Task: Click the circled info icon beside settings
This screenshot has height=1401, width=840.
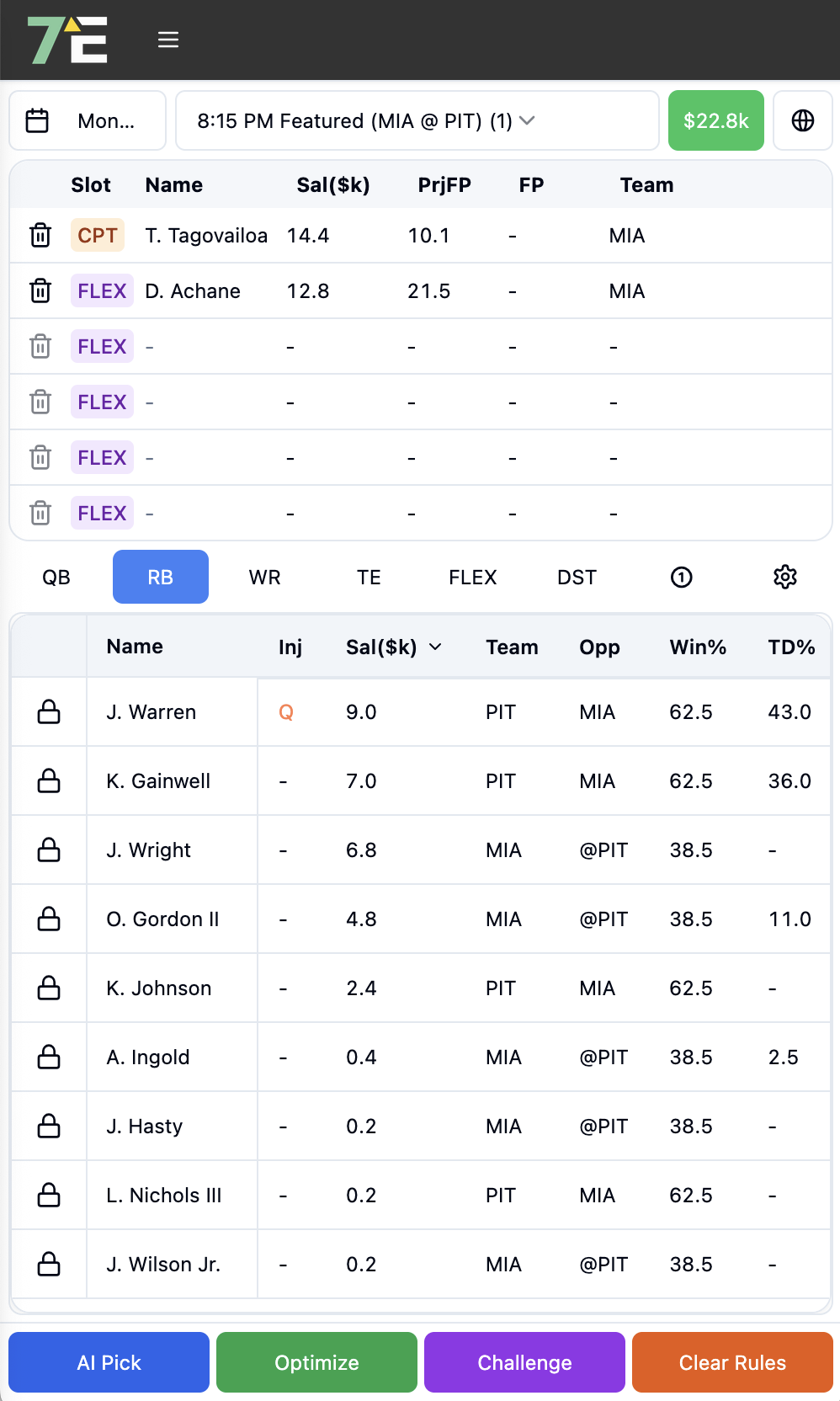Action: coord(681,577)
